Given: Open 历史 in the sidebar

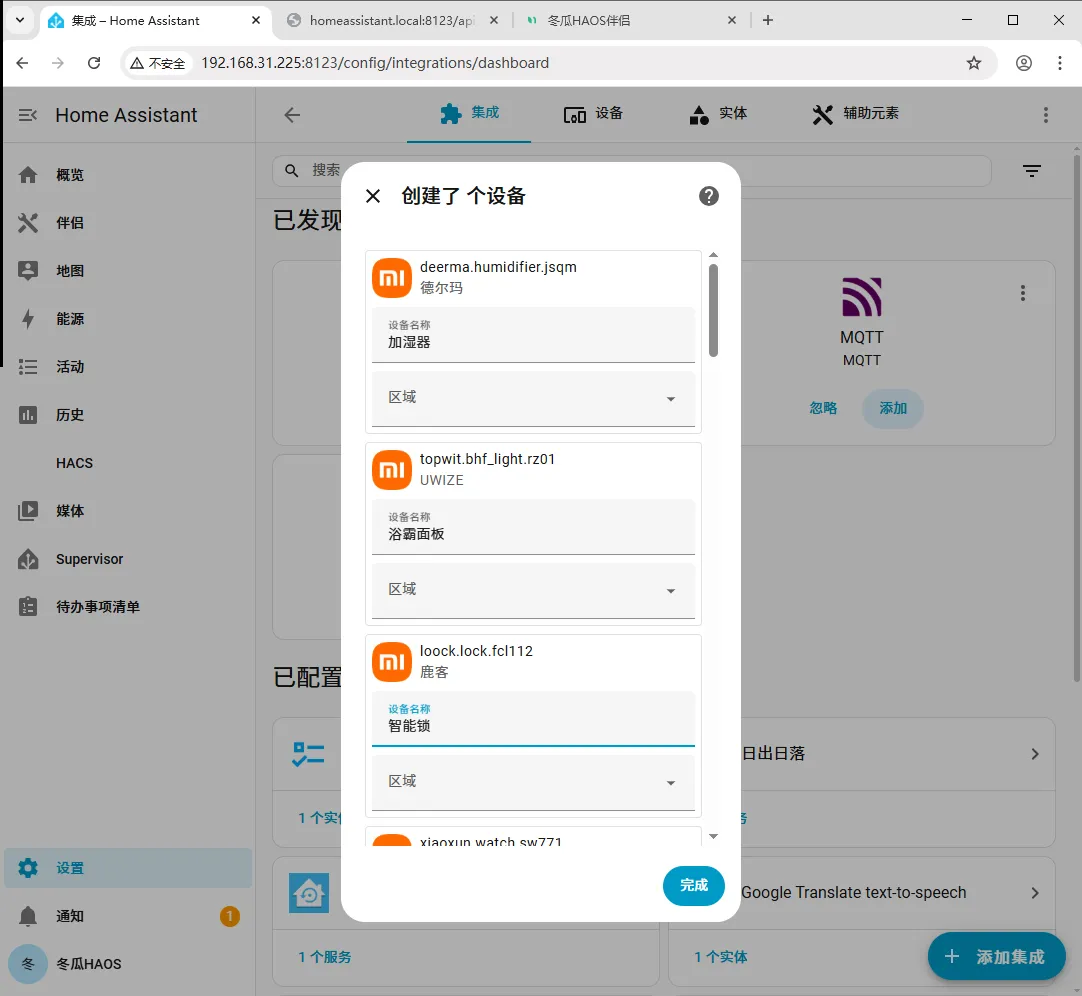Looking at the screenshot, I should click(x=128, y=415).
